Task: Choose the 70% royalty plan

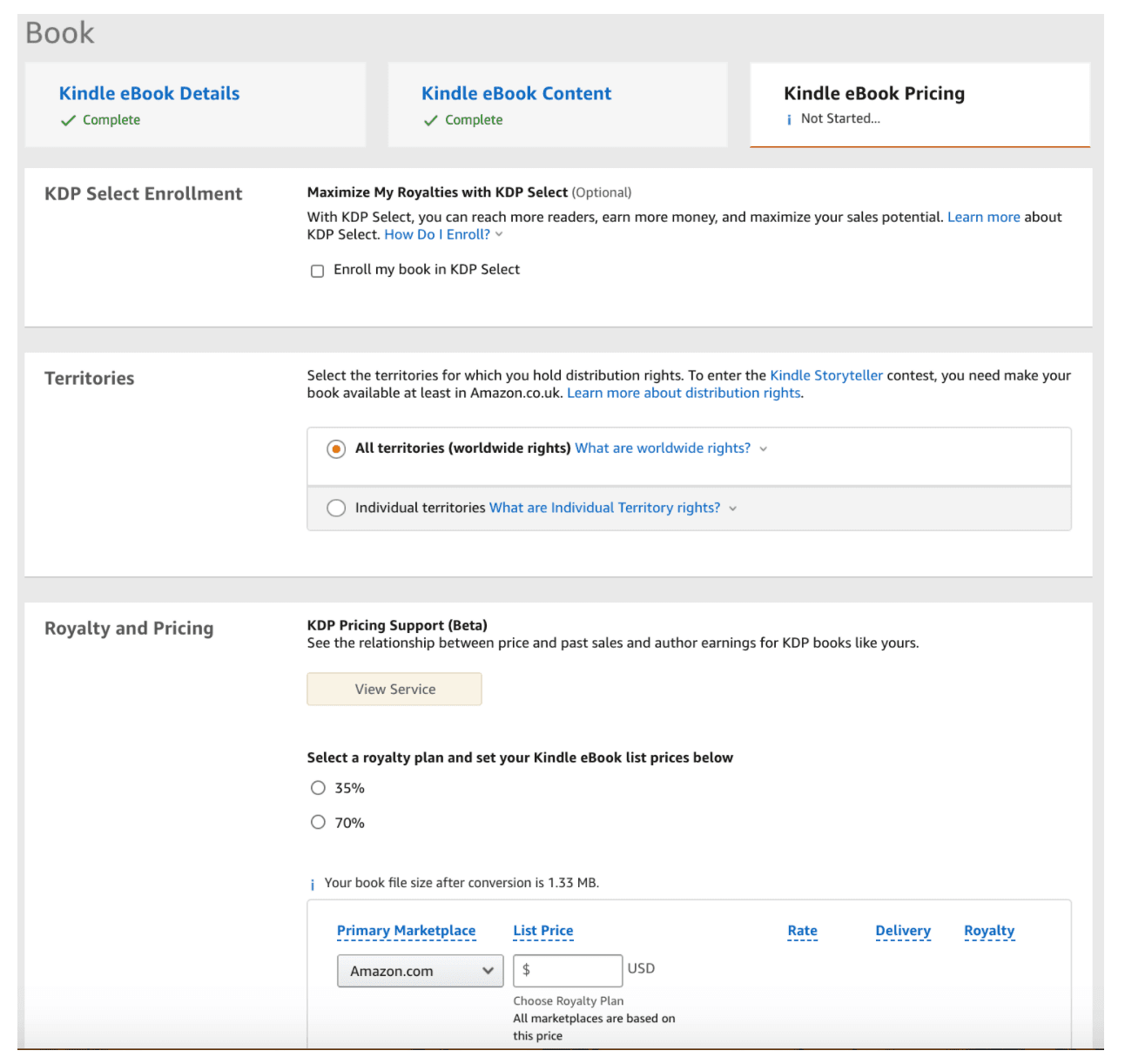Action: 318,821
